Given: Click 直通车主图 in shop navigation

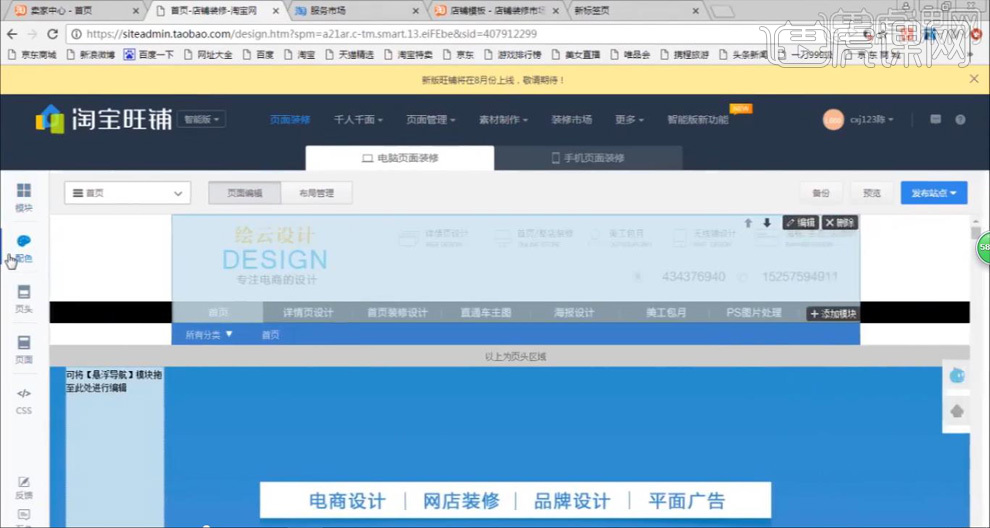Looking at the screenshot, I should coord(486,313).
